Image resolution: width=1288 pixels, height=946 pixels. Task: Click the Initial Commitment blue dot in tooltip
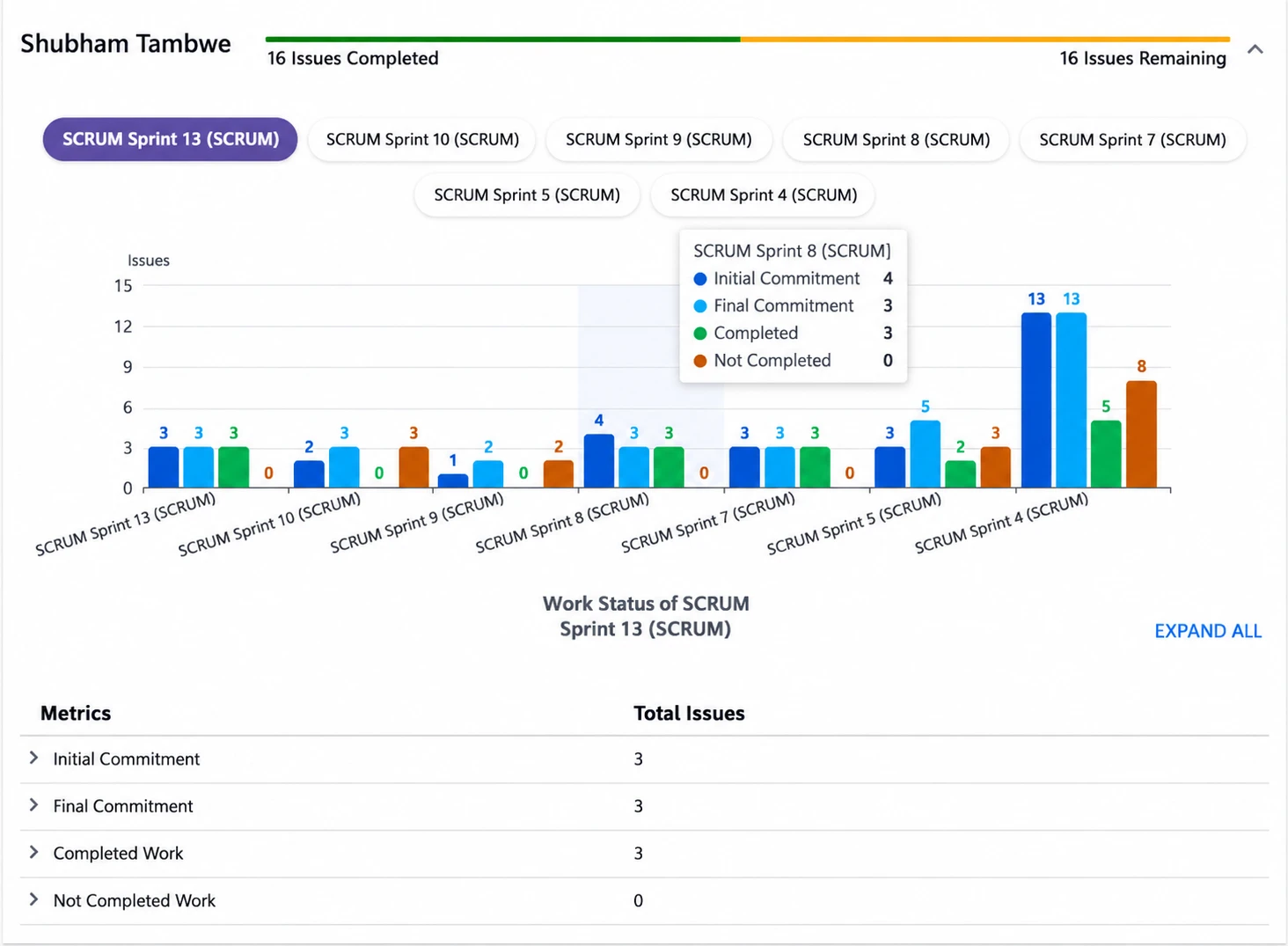(700, 279)
